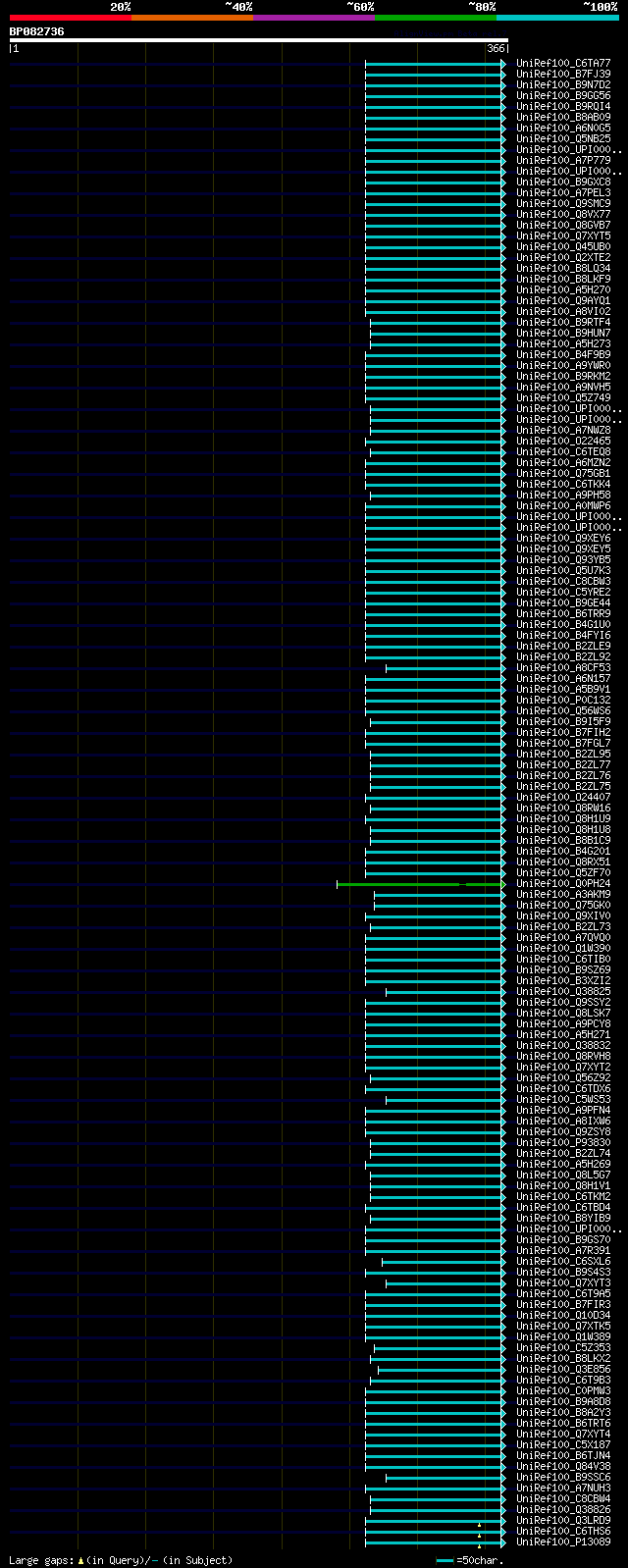Select hit UniRef100_B9GXC8
Screen dimensions: 628x1568
tap(563, 183)
